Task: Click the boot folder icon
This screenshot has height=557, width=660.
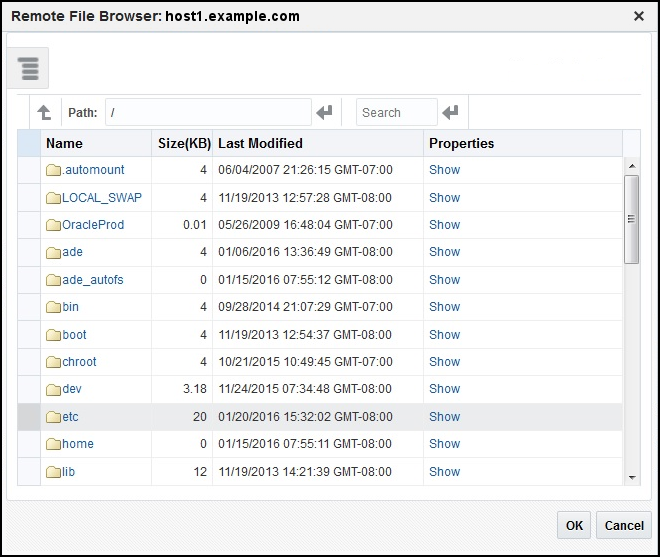Action: point(54,335)
